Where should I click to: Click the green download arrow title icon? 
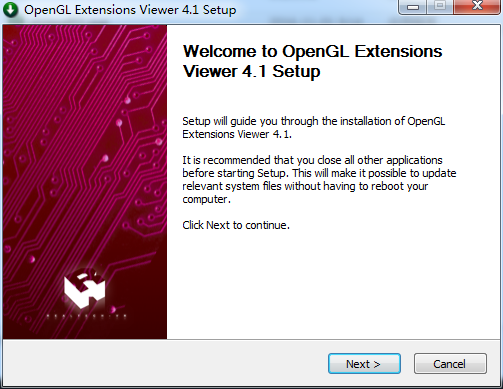(10, 10)
